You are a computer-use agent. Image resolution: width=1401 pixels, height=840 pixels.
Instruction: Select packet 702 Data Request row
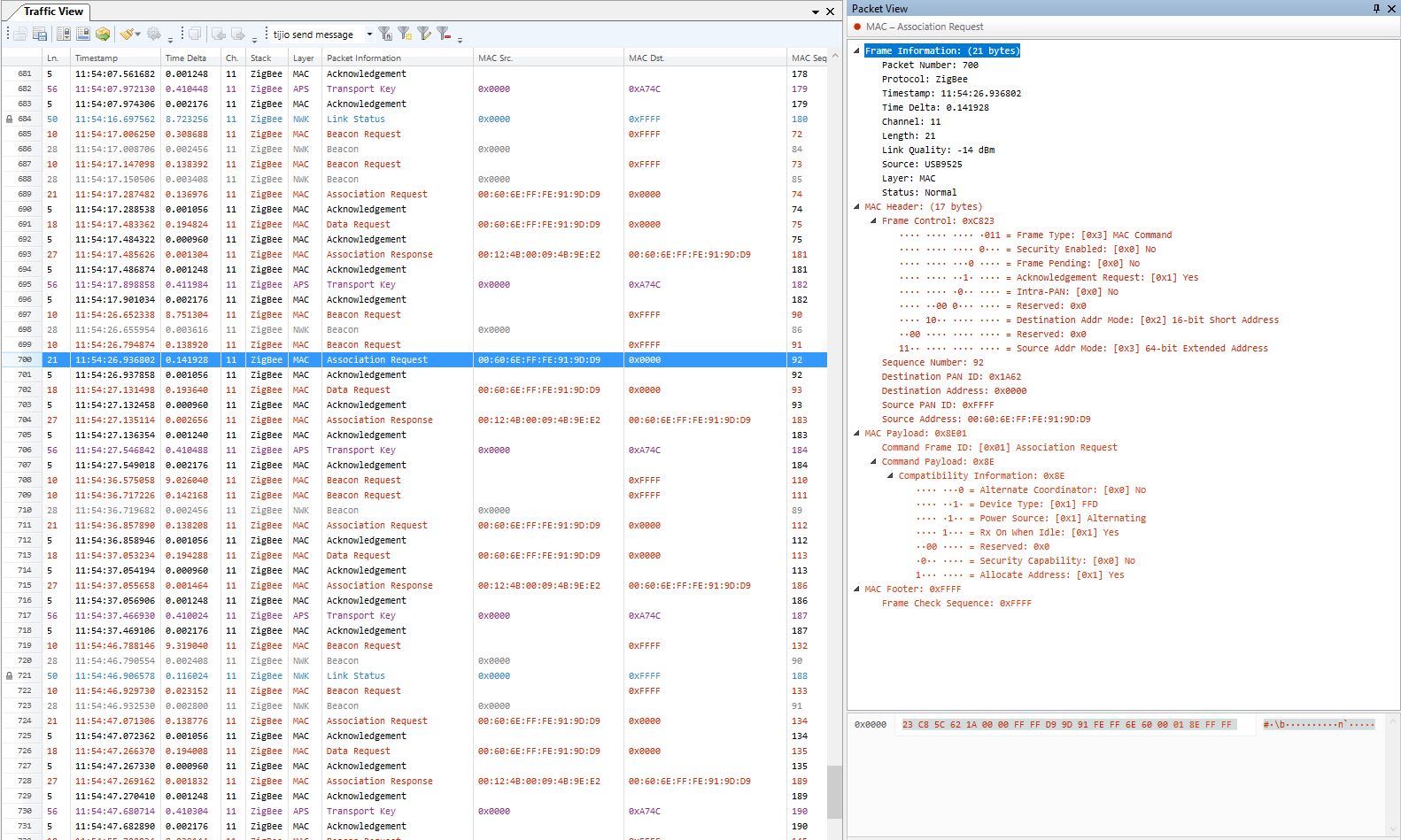point(414,389)
